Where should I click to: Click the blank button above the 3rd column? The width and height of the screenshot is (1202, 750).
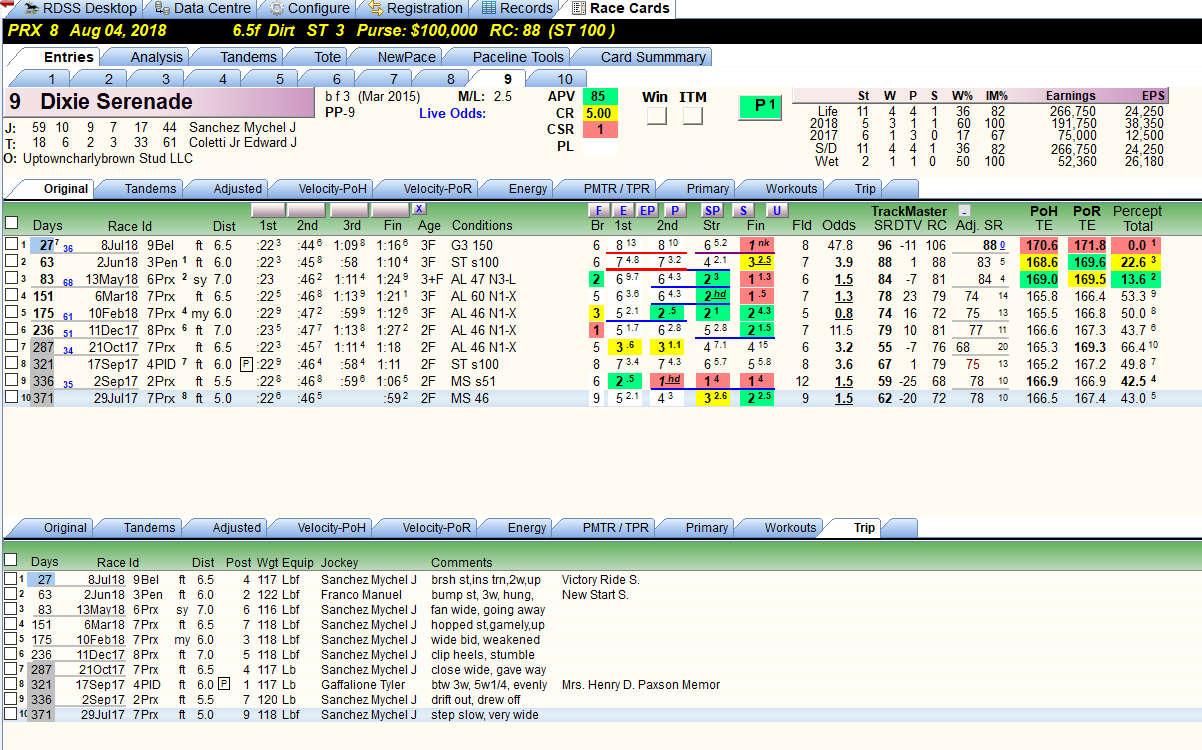click(350, 210)
